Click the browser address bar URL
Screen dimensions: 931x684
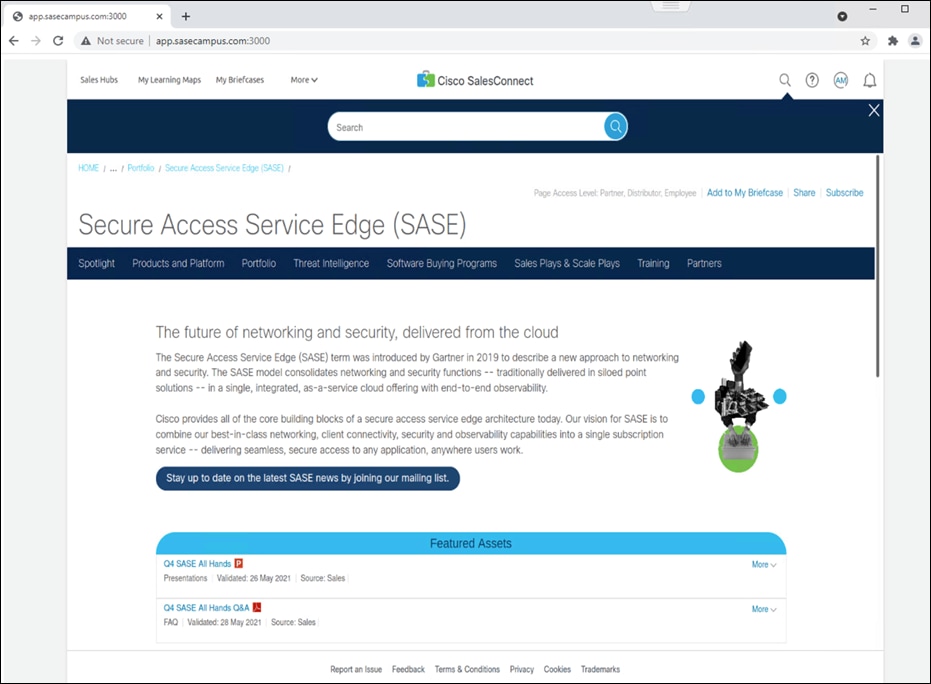(213, 41)
